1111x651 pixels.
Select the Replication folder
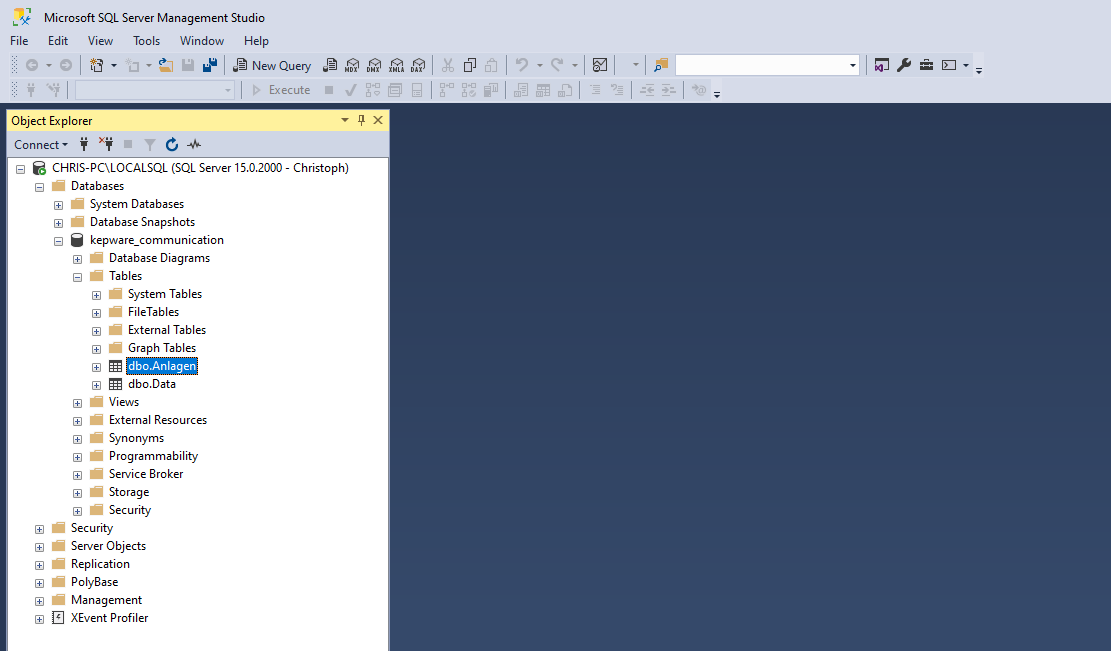(x=100, y=564)
